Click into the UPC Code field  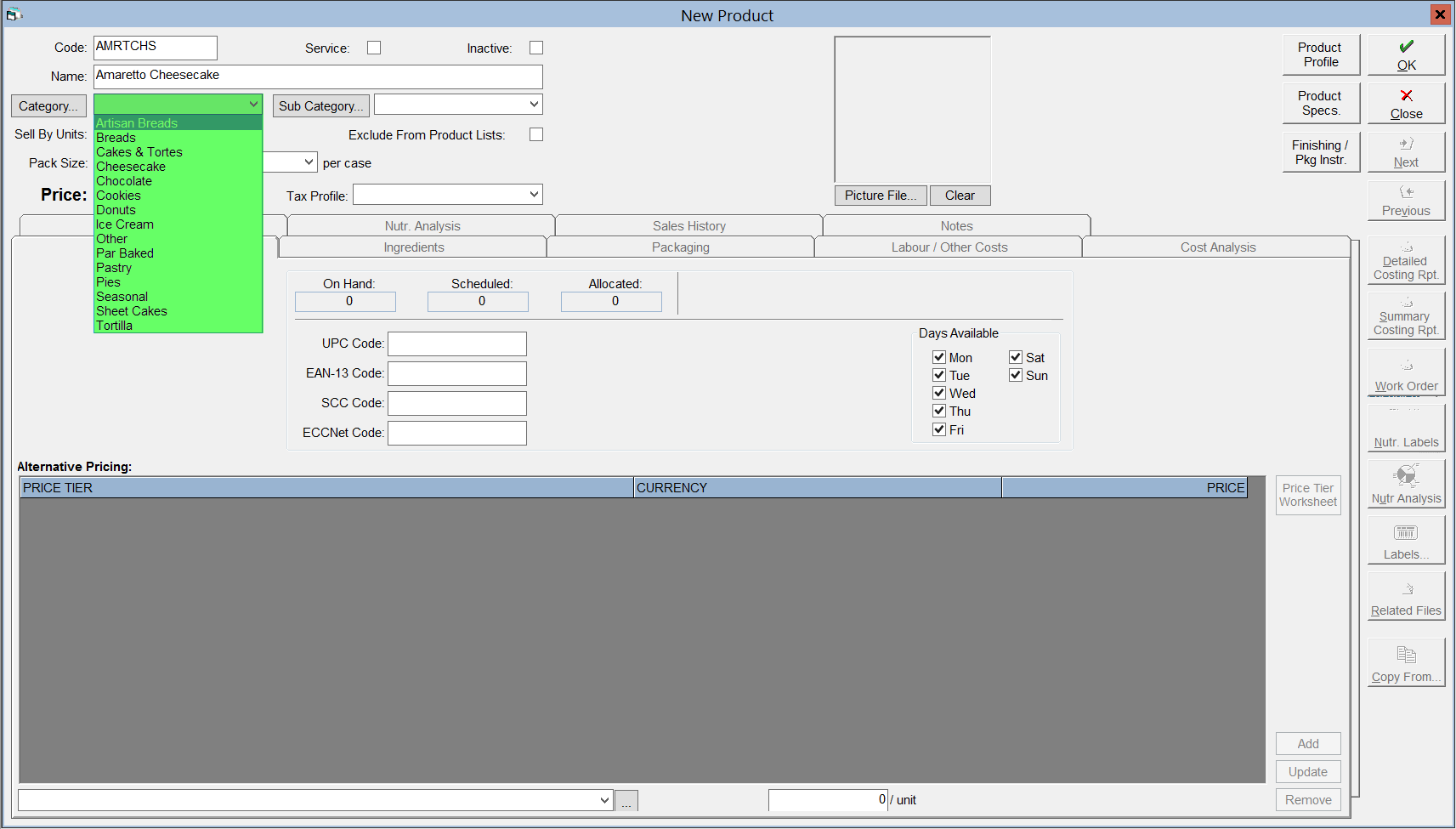pyautogui.click(x=457, y=344)
